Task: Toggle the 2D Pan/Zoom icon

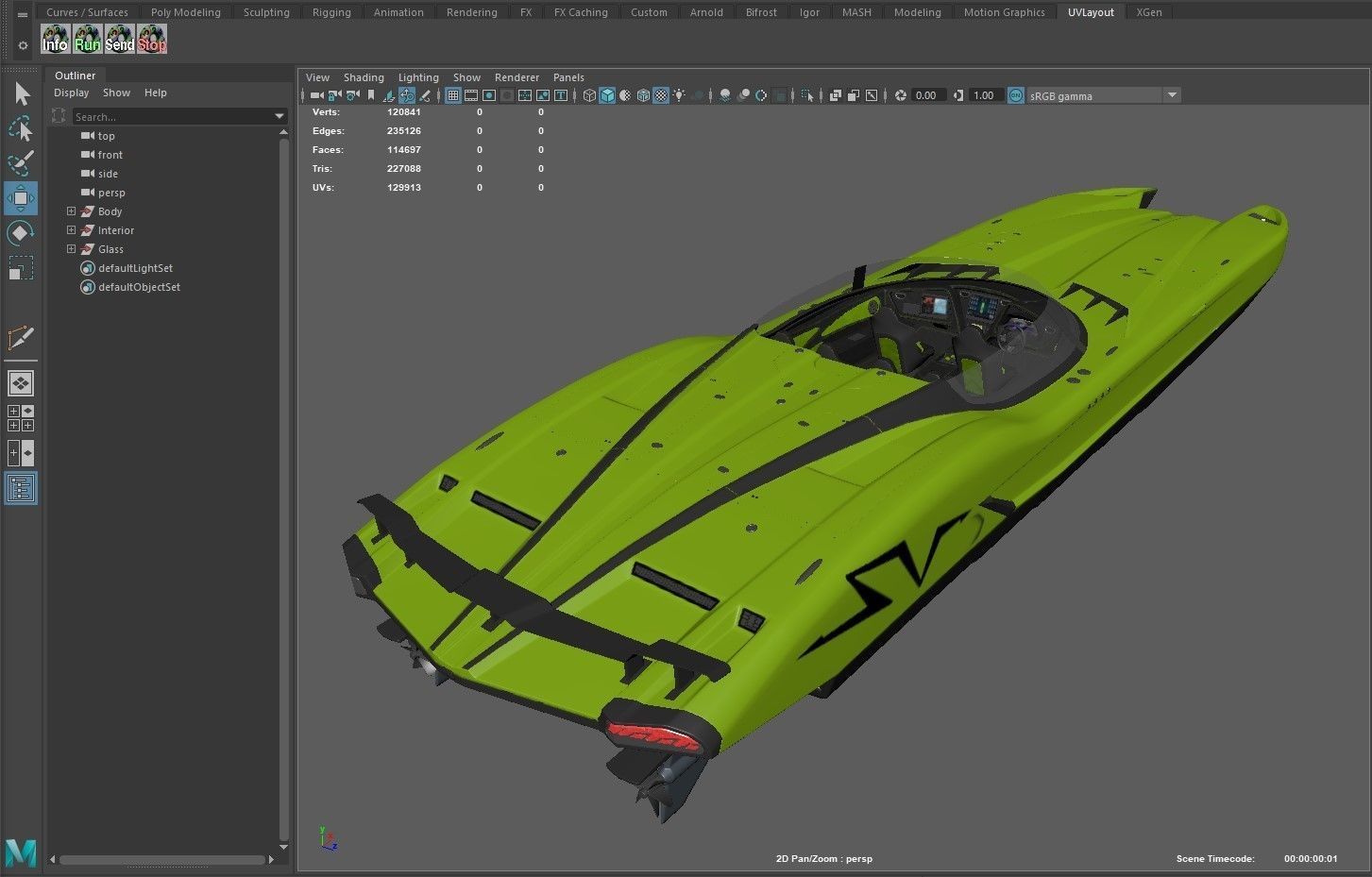Action: point(407,95)
